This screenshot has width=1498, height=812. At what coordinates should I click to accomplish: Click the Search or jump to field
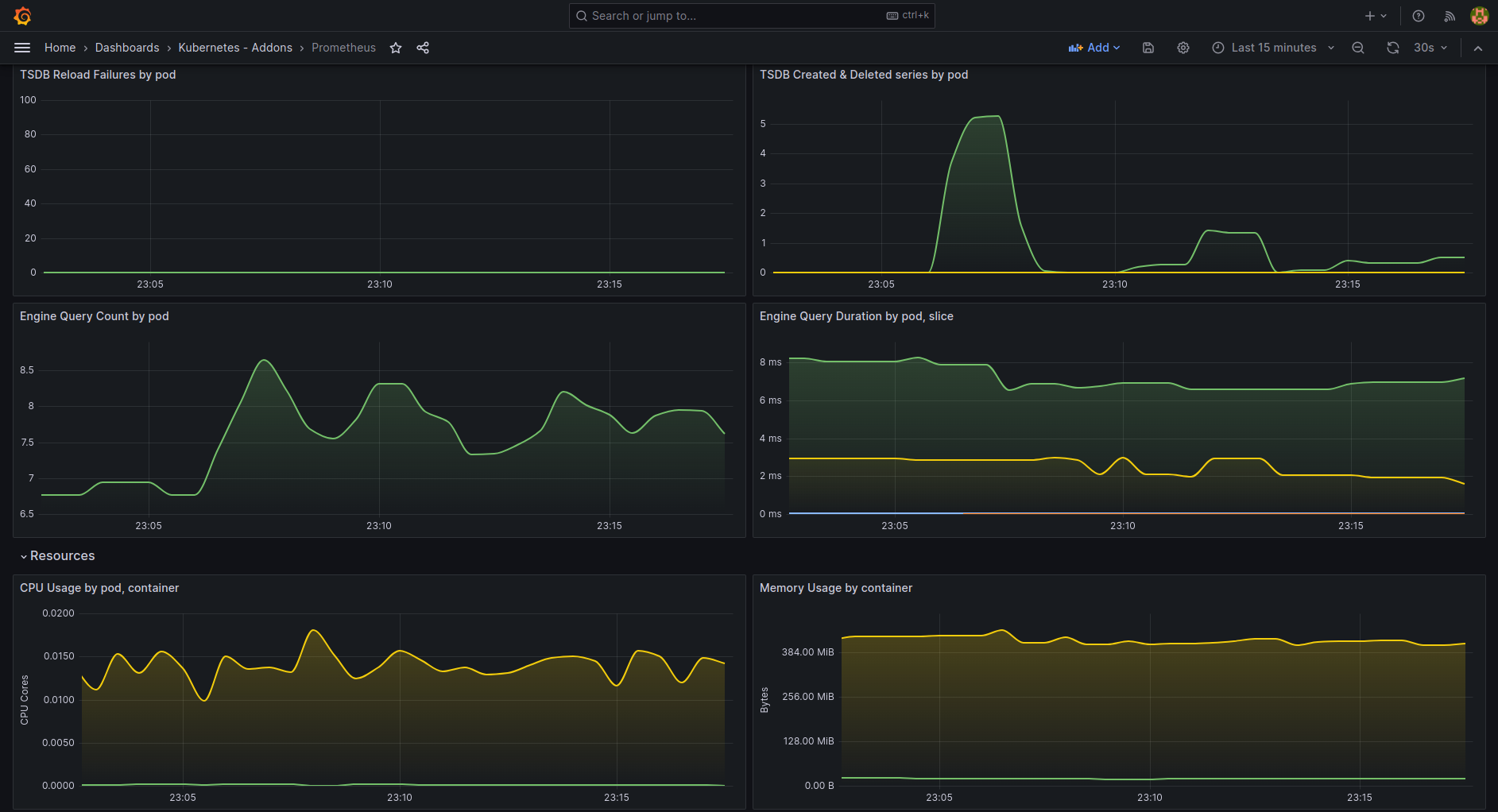pyautogui.click(x=752, y=16)
